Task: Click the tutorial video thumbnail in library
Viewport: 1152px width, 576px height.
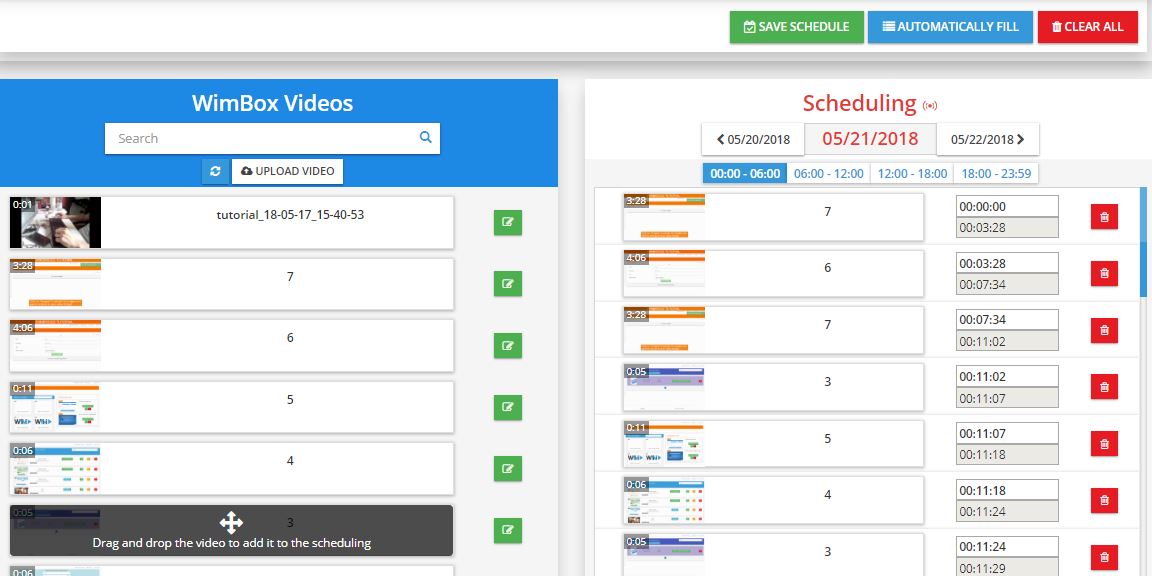Action: point(55,222)
